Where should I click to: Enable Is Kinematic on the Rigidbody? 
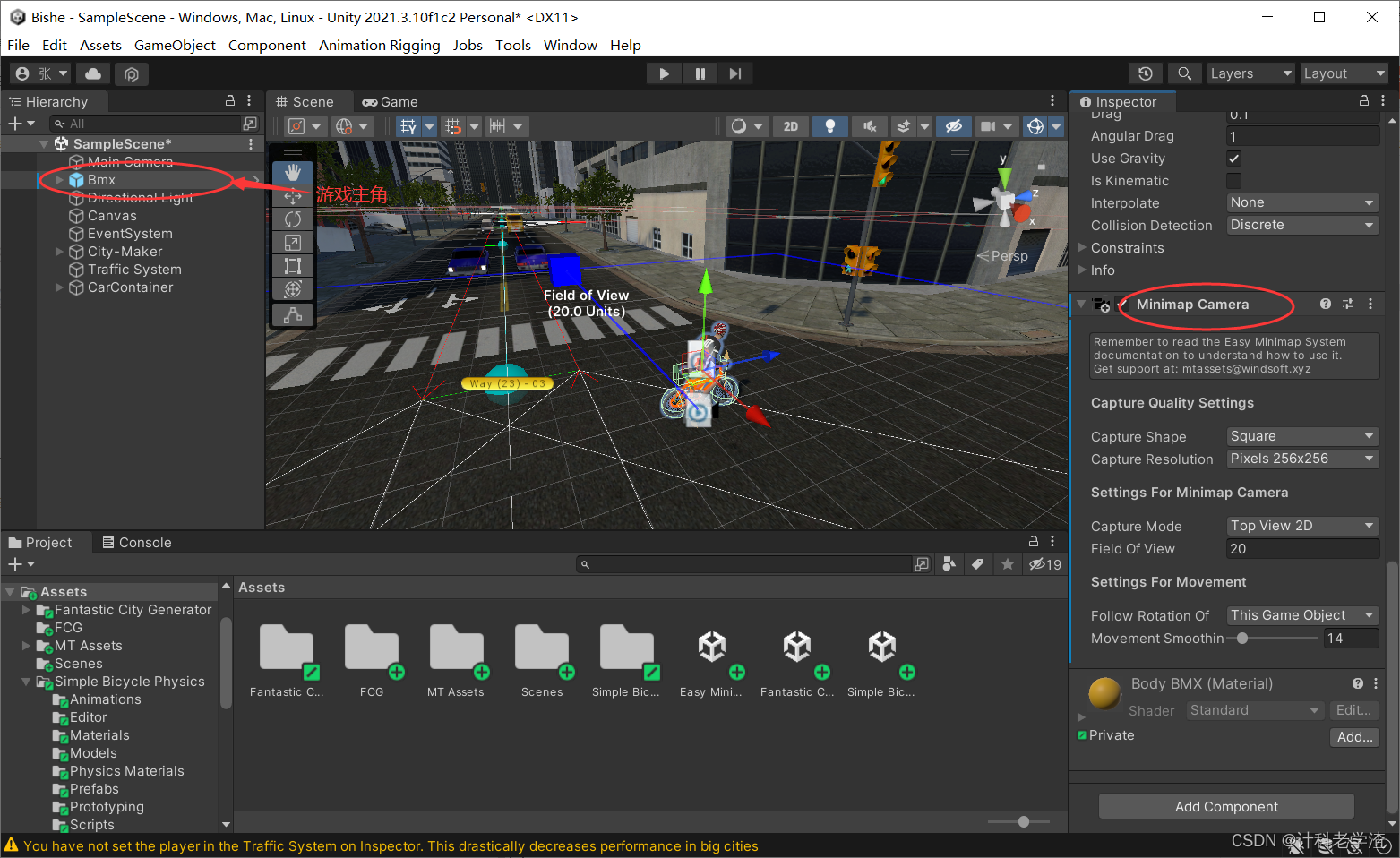(x=1233, y=180)
